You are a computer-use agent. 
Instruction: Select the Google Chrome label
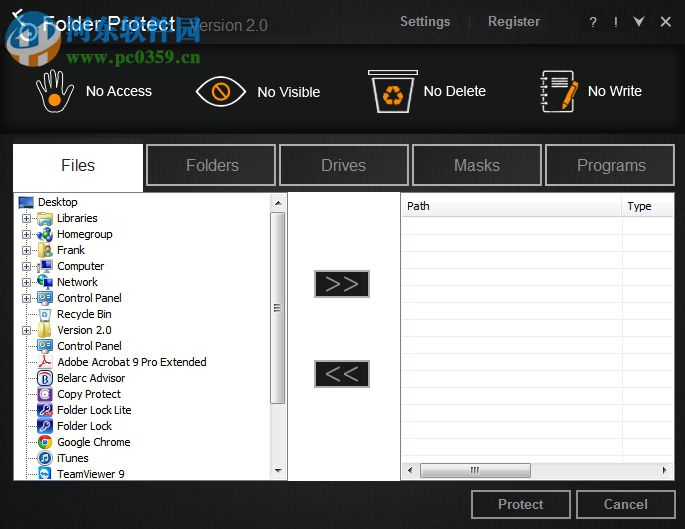tap(94, 442)
